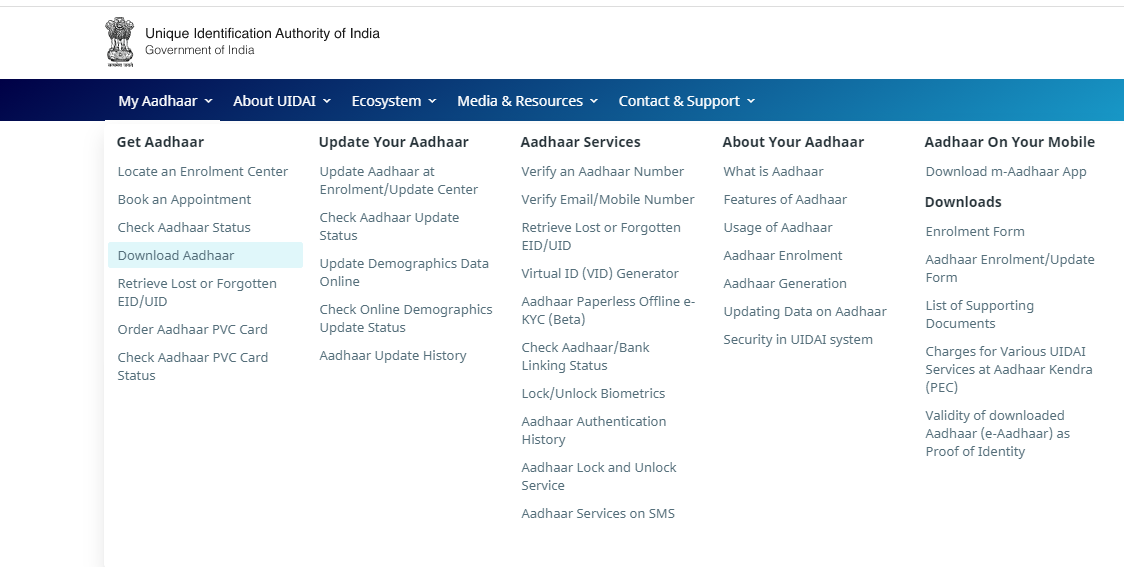Open Features of Aadhaar
The image size is (1124, 567).
point(785,199)
